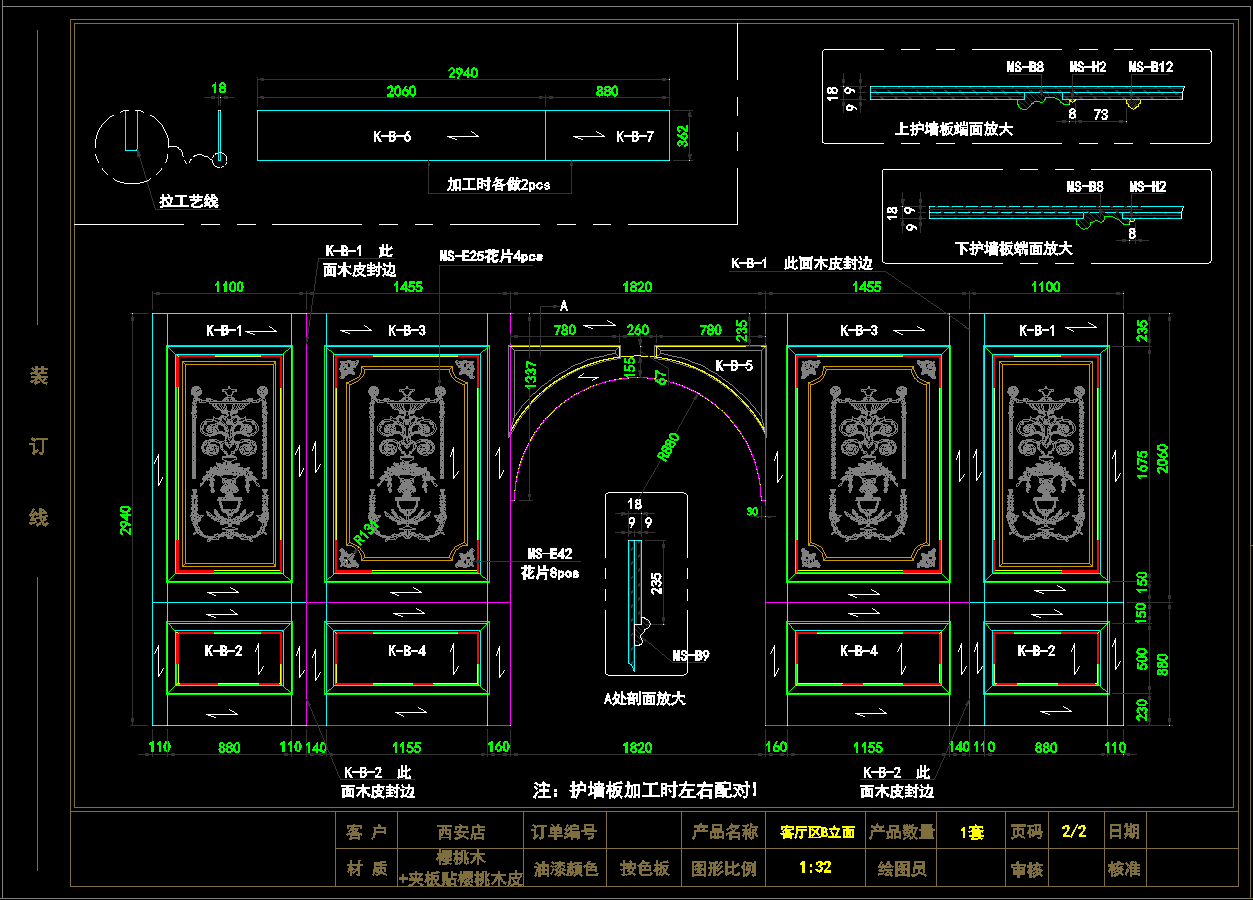Select the MS-E25花片4pcs annotation
Screen dimensions: 1253x900
[490, 256]
